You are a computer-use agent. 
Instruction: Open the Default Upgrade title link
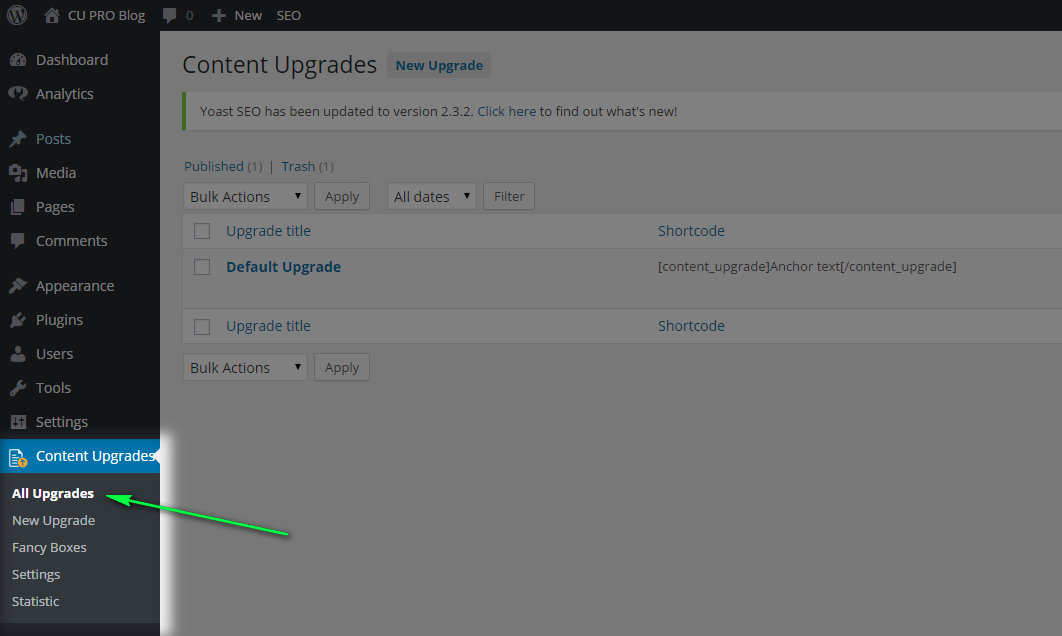coord(283,267)
